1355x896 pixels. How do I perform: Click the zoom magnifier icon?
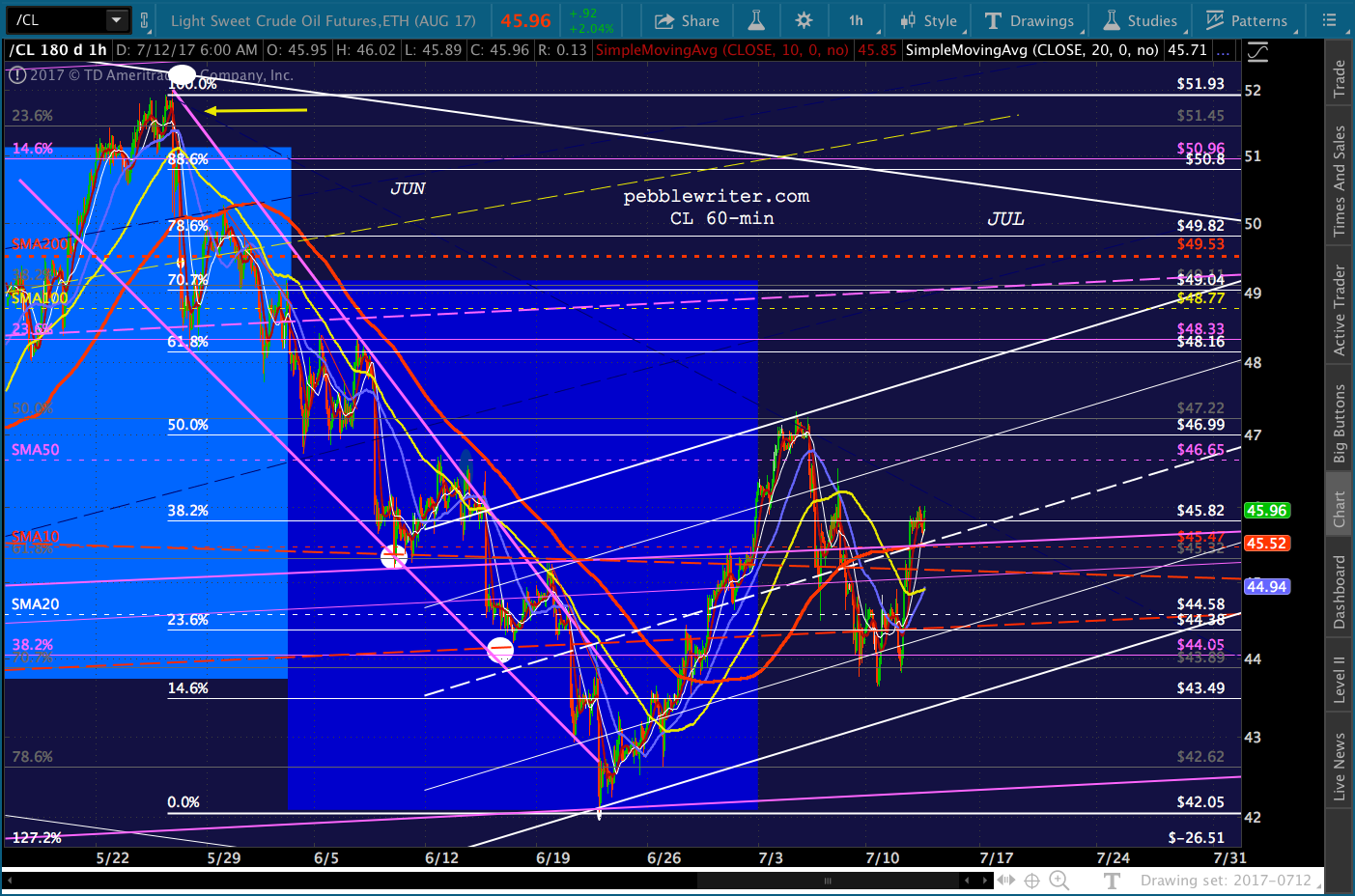[1059, 881]
